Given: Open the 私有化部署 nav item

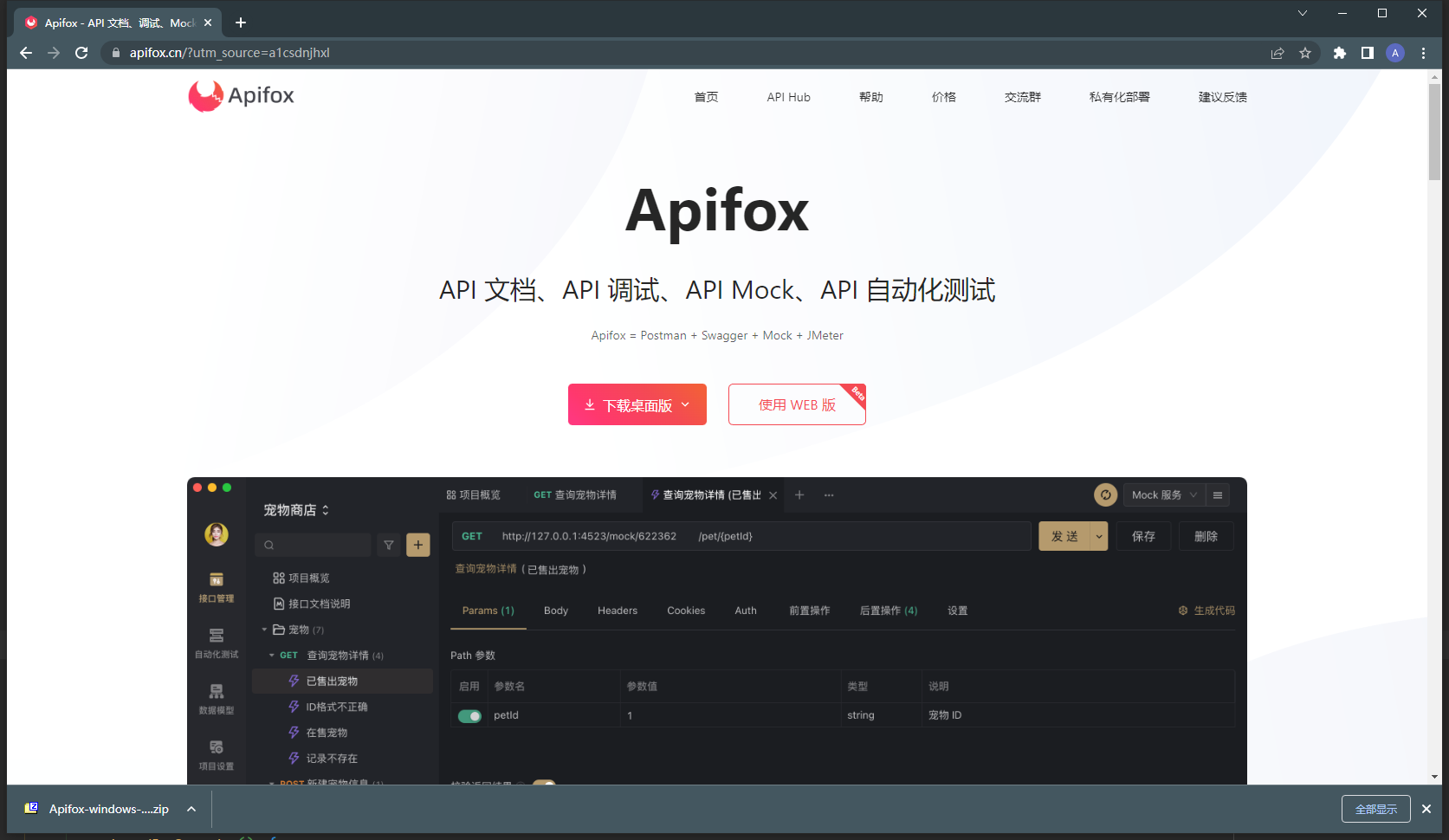Looking at the screenshot, I should pyautogui.click(x=1120, y=97).
